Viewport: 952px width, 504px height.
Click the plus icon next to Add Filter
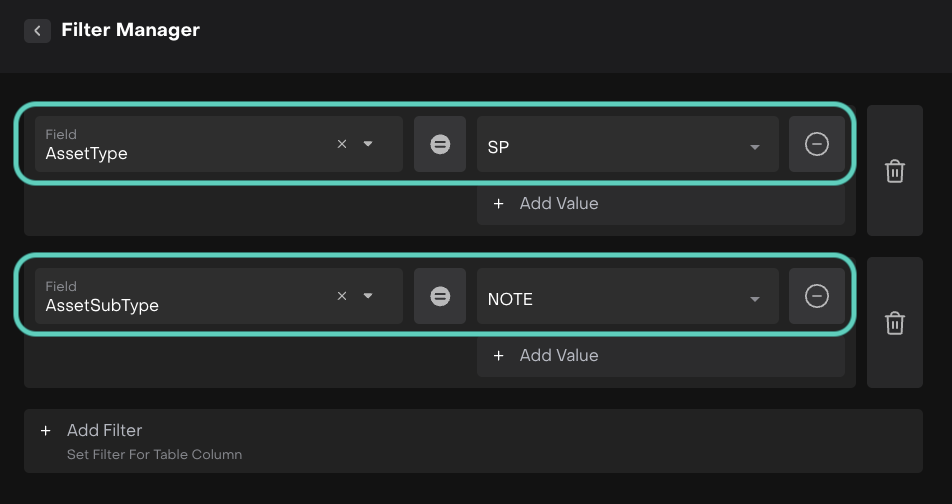click(45, 431)
